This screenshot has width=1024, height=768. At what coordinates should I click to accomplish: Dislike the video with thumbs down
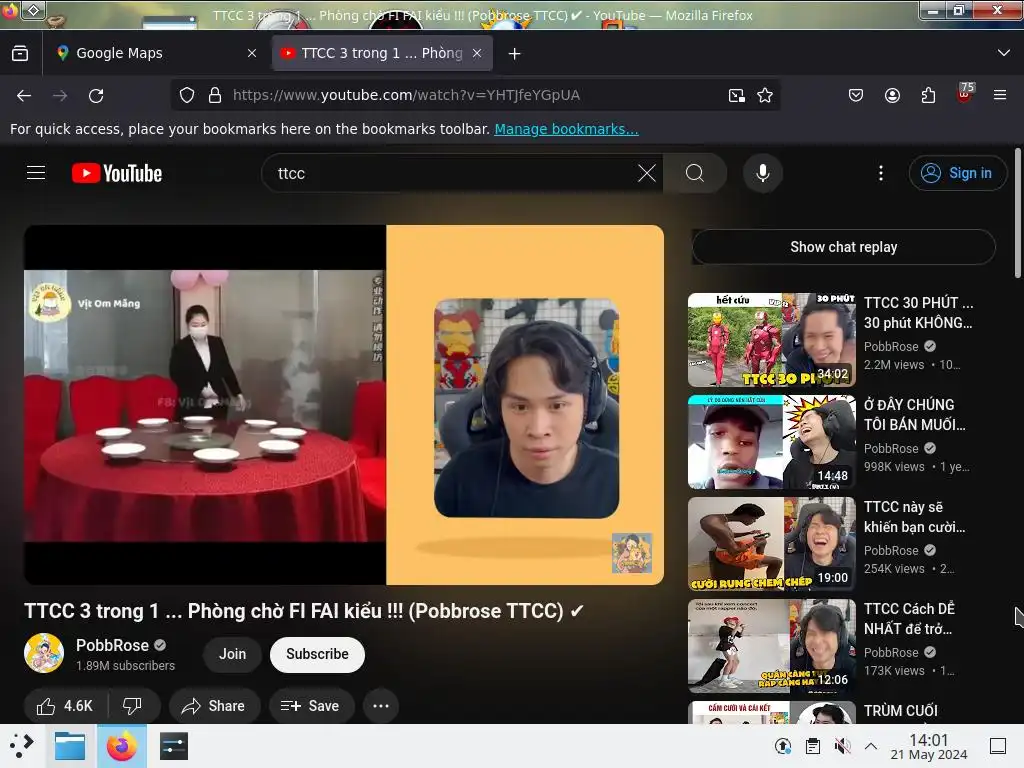tap(133, 706)
